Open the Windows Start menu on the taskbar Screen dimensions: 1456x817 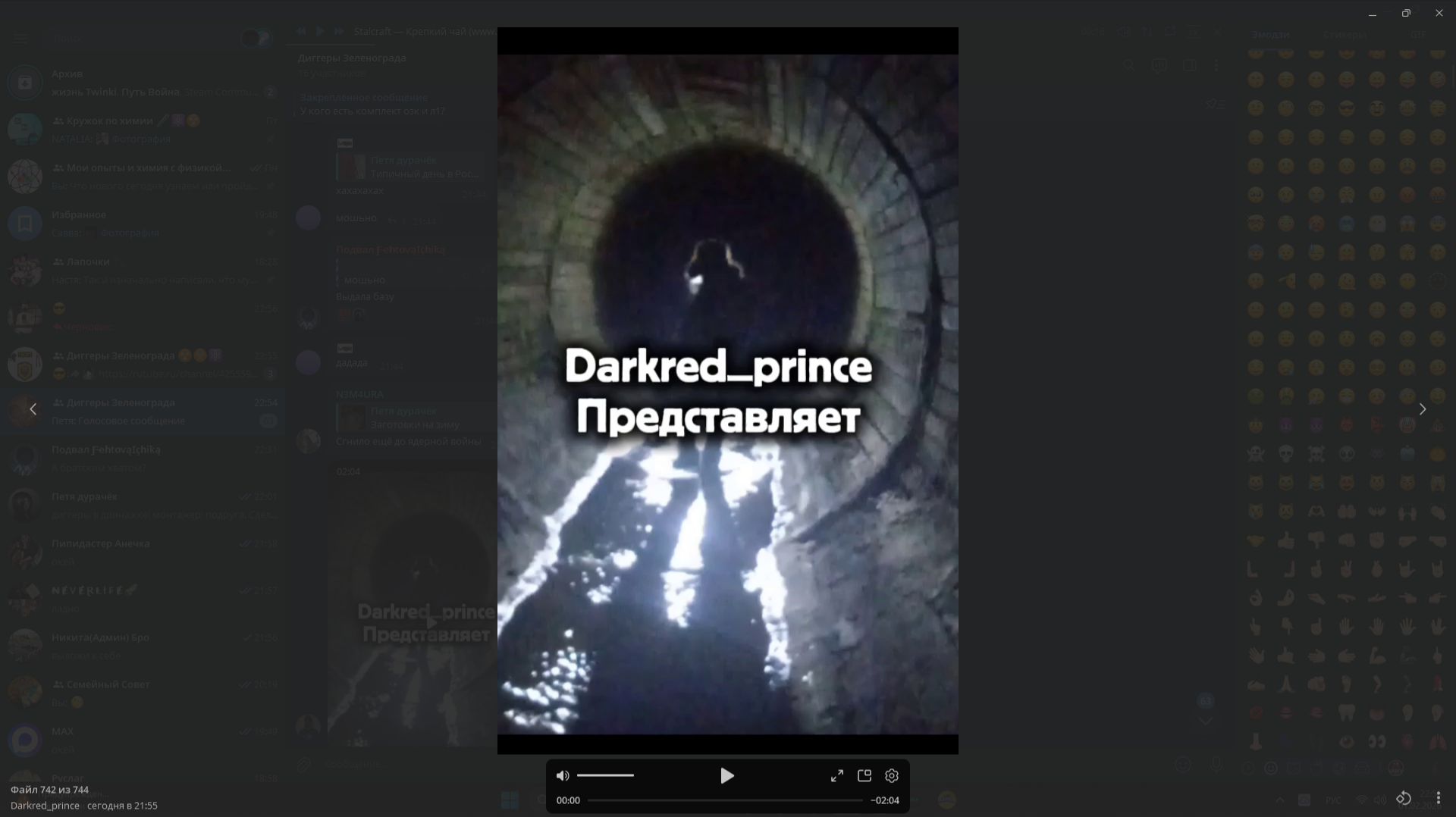pos(510,800)
